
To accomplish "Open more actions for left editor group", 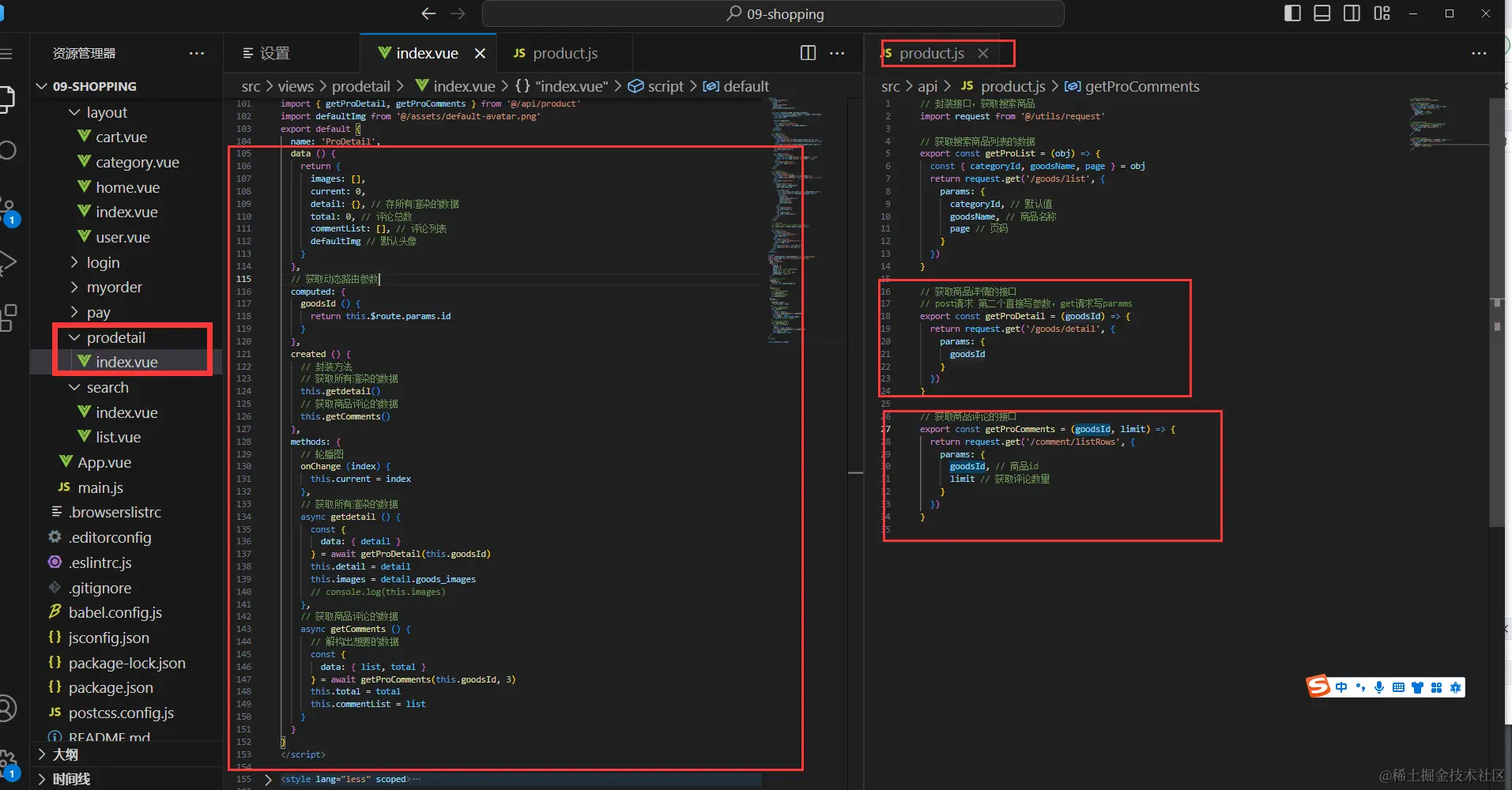I will point(837,53).
